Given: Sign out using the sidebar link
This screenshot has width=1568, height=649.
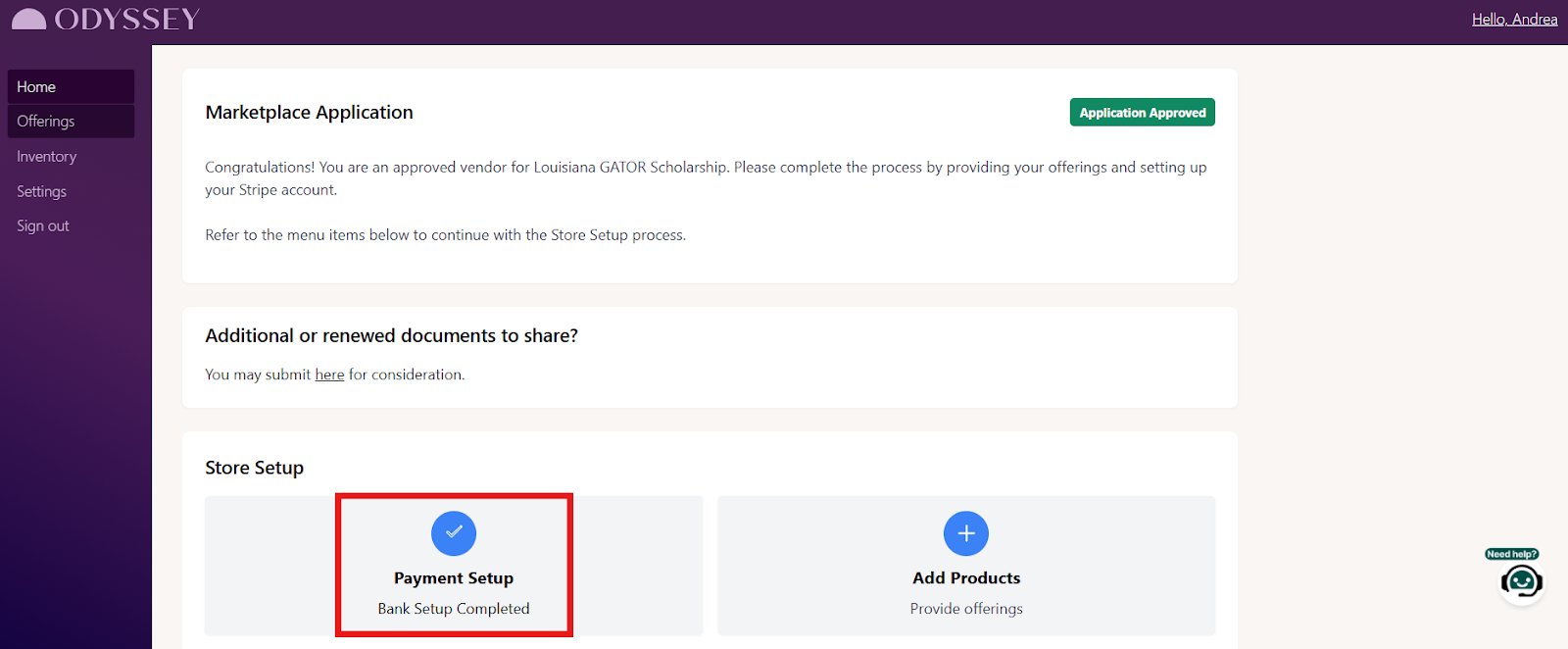Looking at the screenshot, I should click(x=43, y=226).
